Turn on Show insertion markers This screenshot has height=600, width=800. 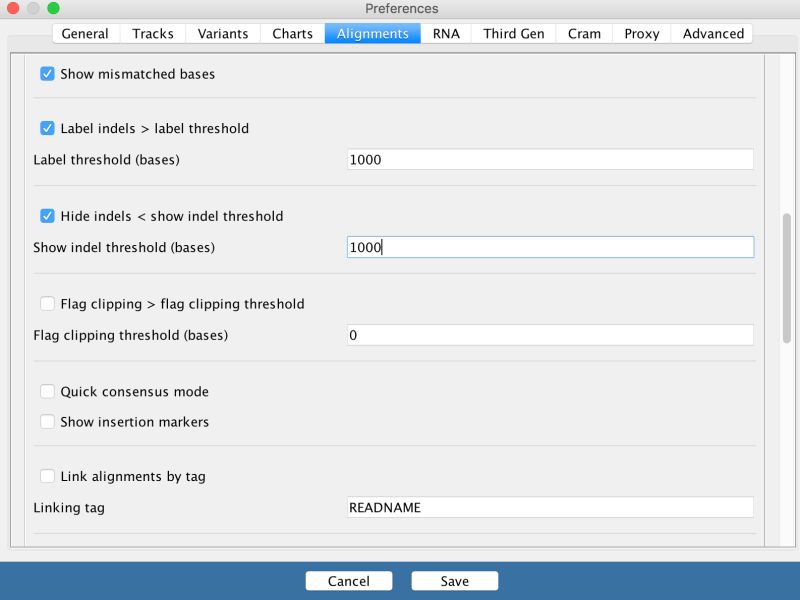pyautogui.click(x=47, y=421)
